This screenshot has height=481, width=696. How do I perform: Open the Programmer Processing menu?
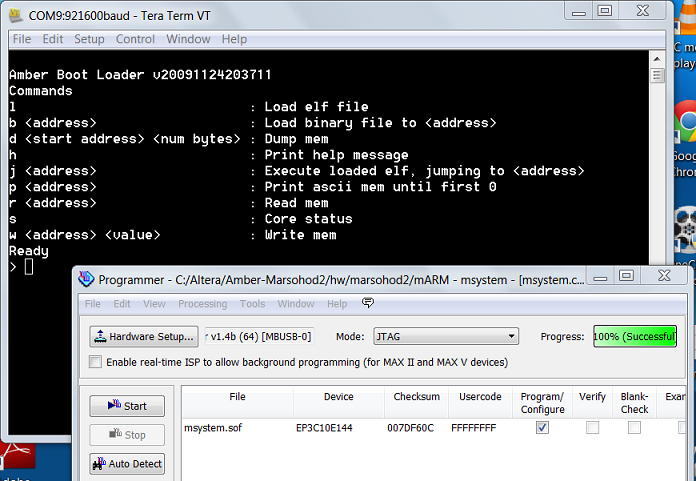(x=202, y=304)
